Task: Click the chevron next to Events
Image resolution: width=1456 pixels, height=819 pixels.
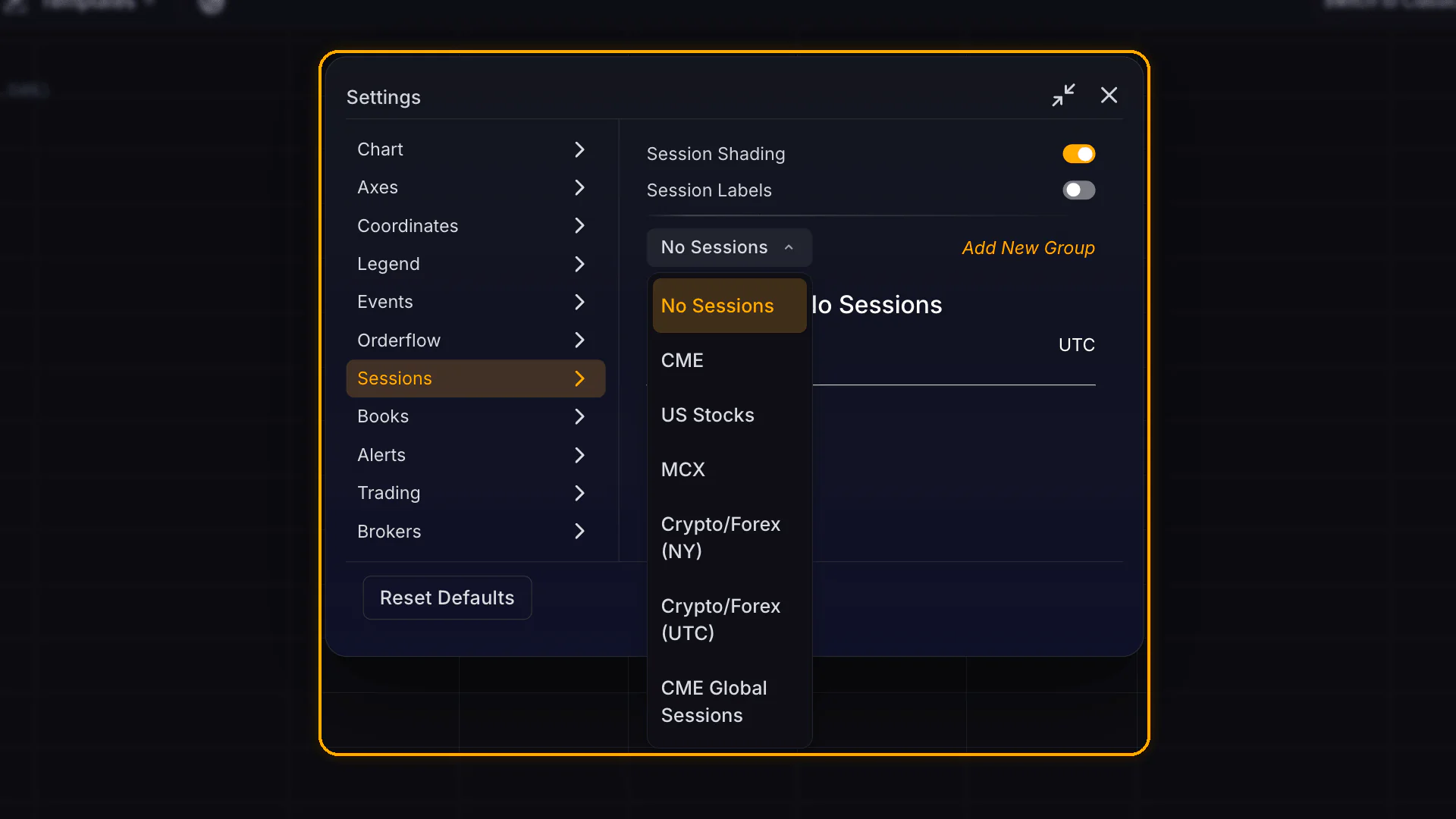Action: click(x=579, y=302)
